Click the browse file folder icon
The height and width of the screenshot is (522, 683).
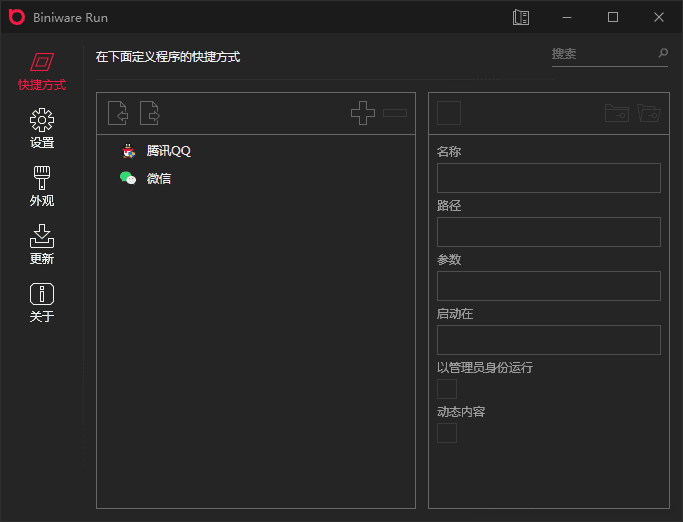[x=617, y=113]
